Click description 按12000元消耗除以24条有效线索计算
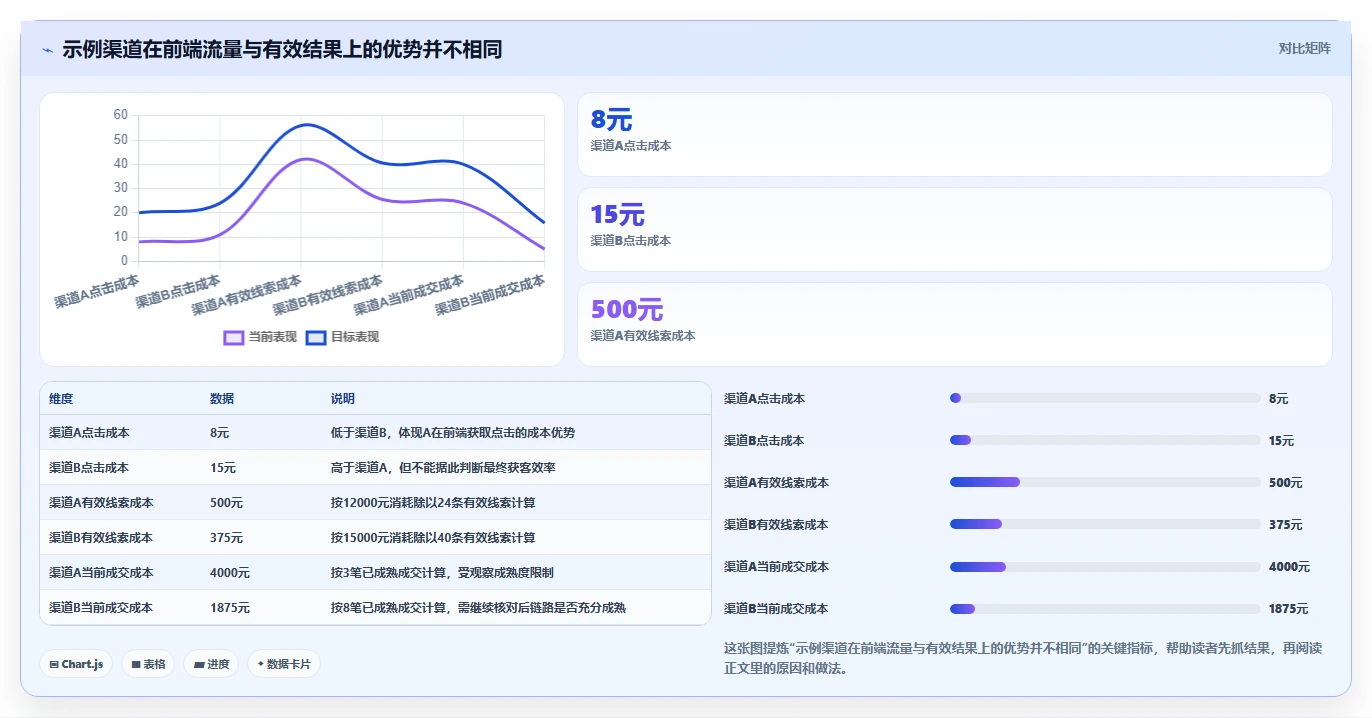This screenshot has width=1372, height=718. (x=433, y=502)
